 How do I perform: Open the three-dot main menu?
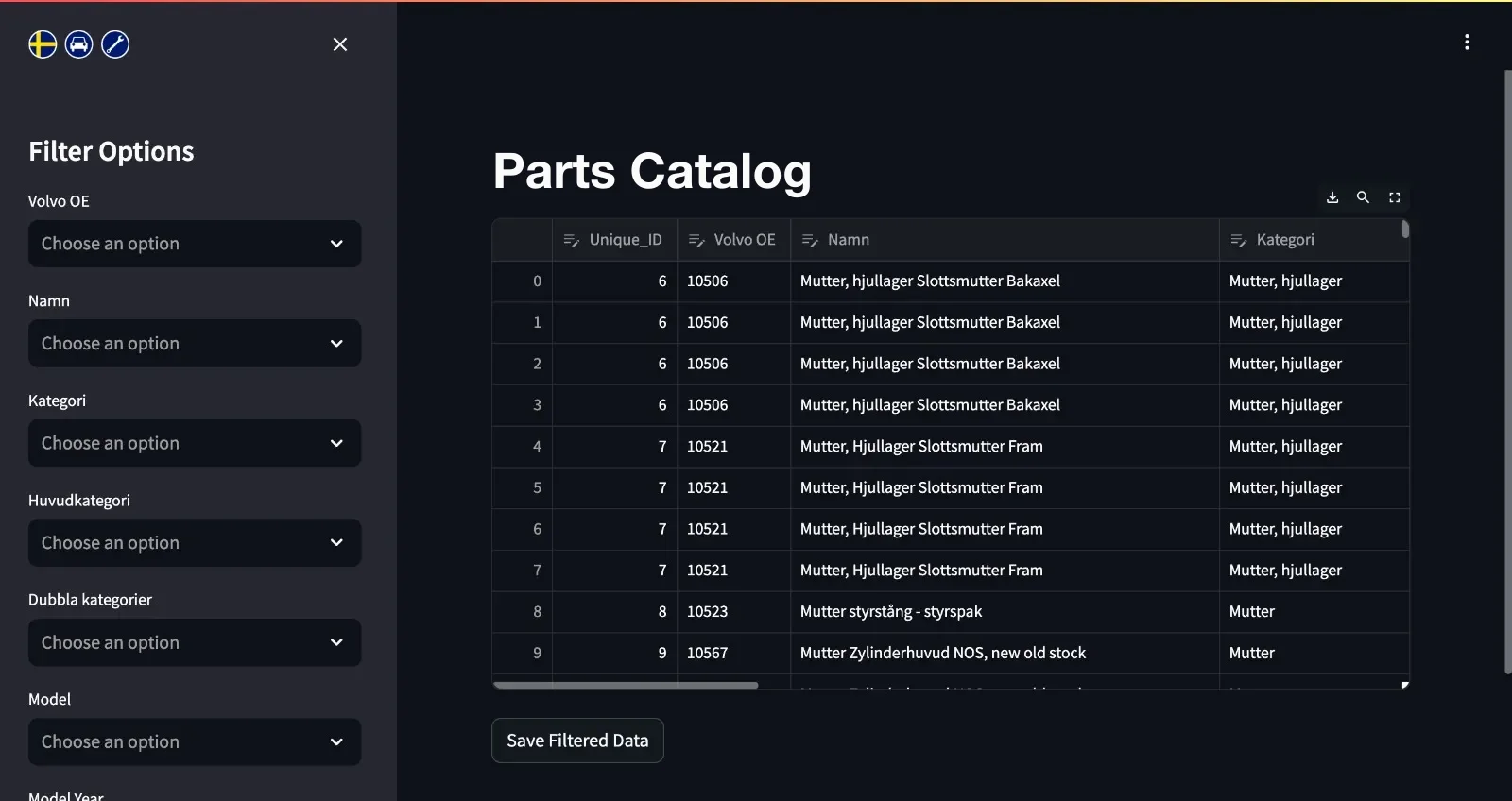click(x=1467, y=43)
